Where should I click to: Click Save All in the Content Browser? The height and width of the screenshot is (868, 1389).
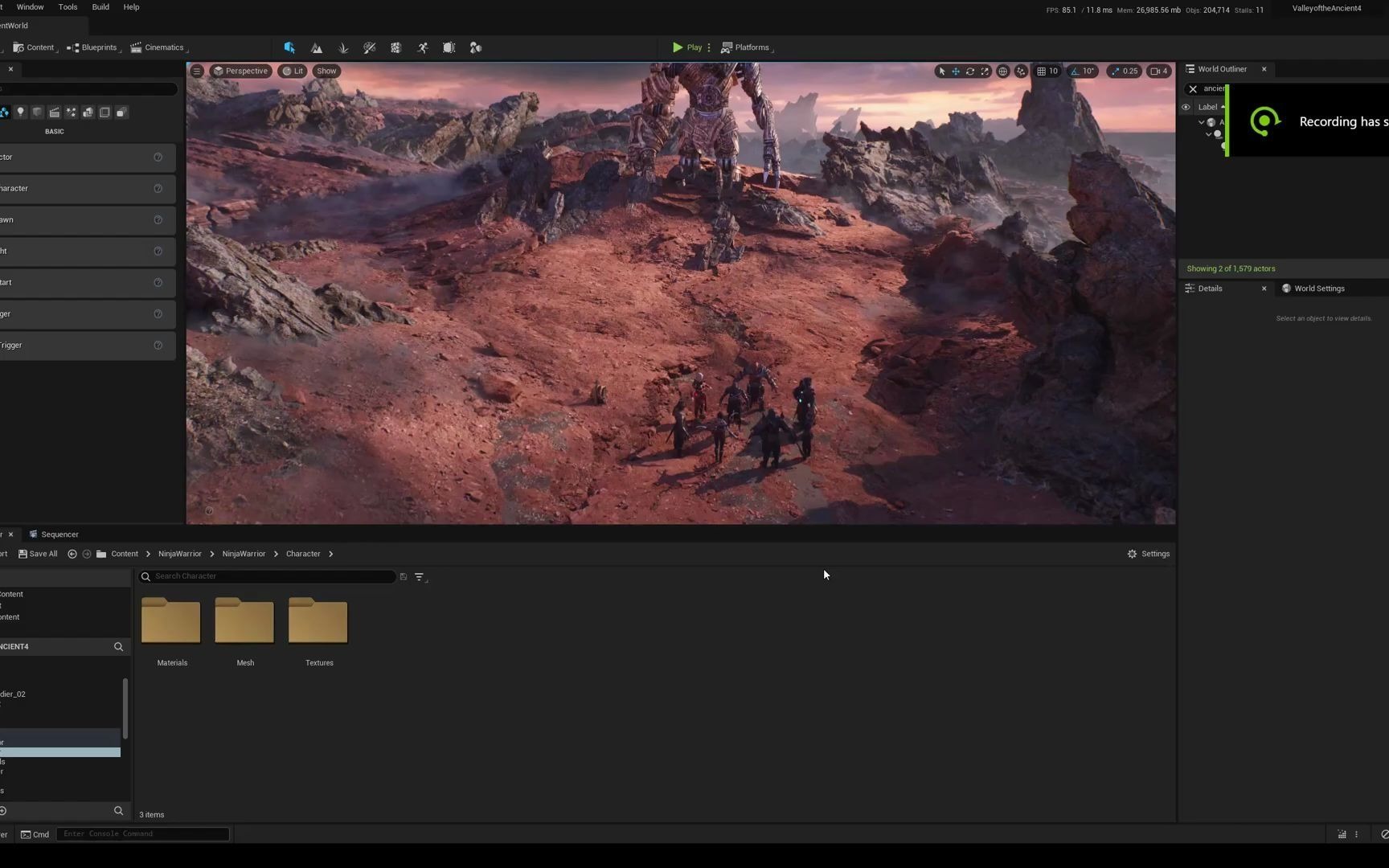coord(38,553)
